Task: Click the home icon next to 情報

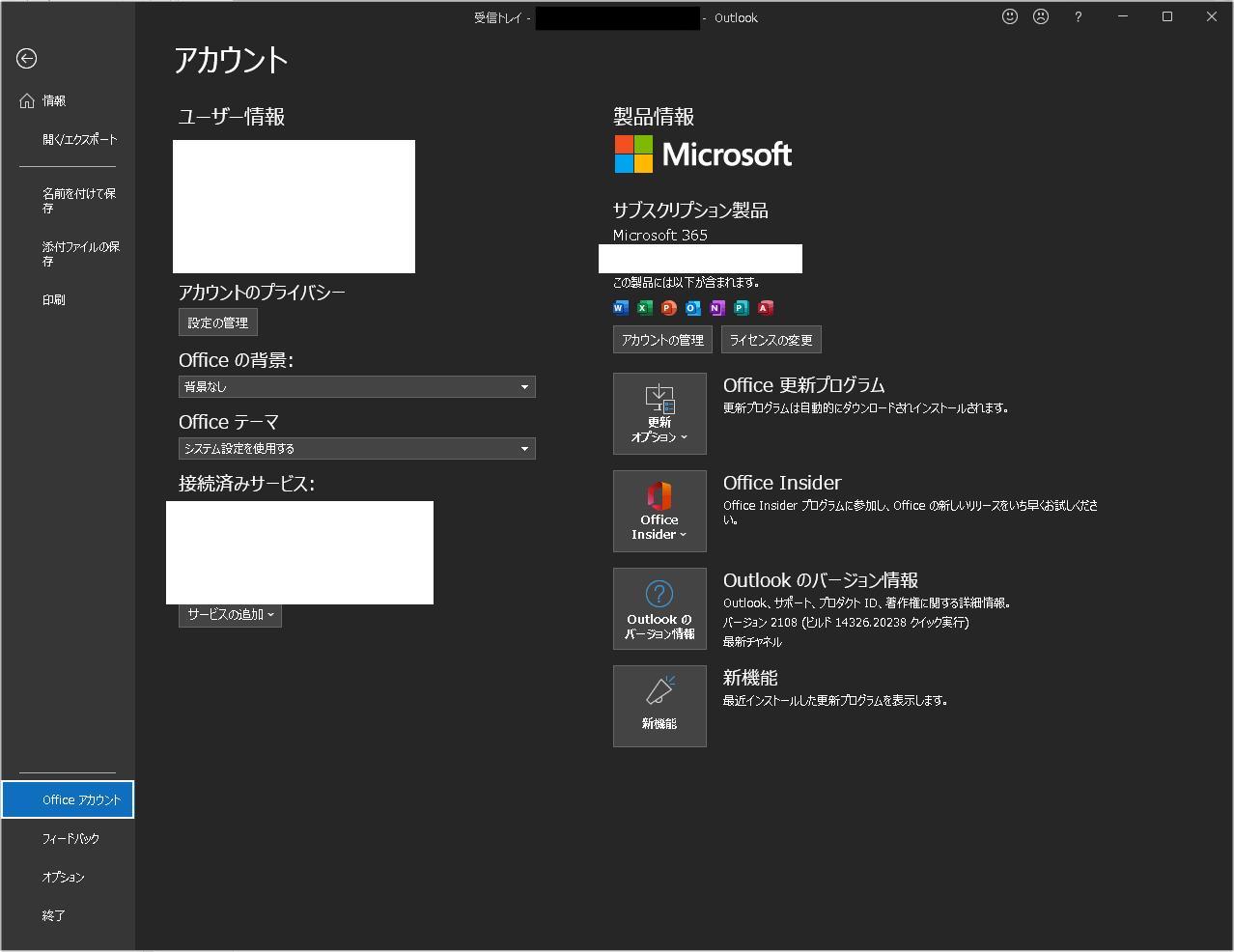Action: (27, 100)
